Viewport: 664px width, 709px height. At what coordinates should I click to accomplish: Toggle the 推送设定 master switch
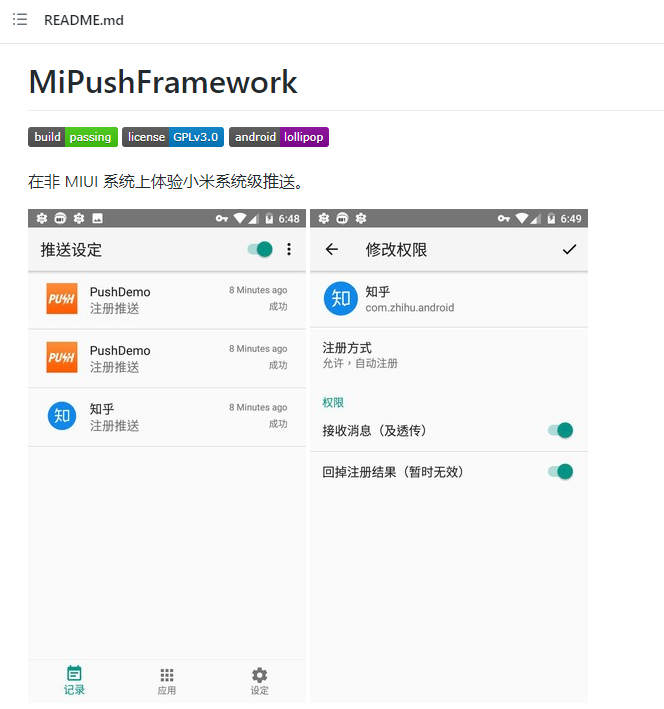click(x=260, y=249)
